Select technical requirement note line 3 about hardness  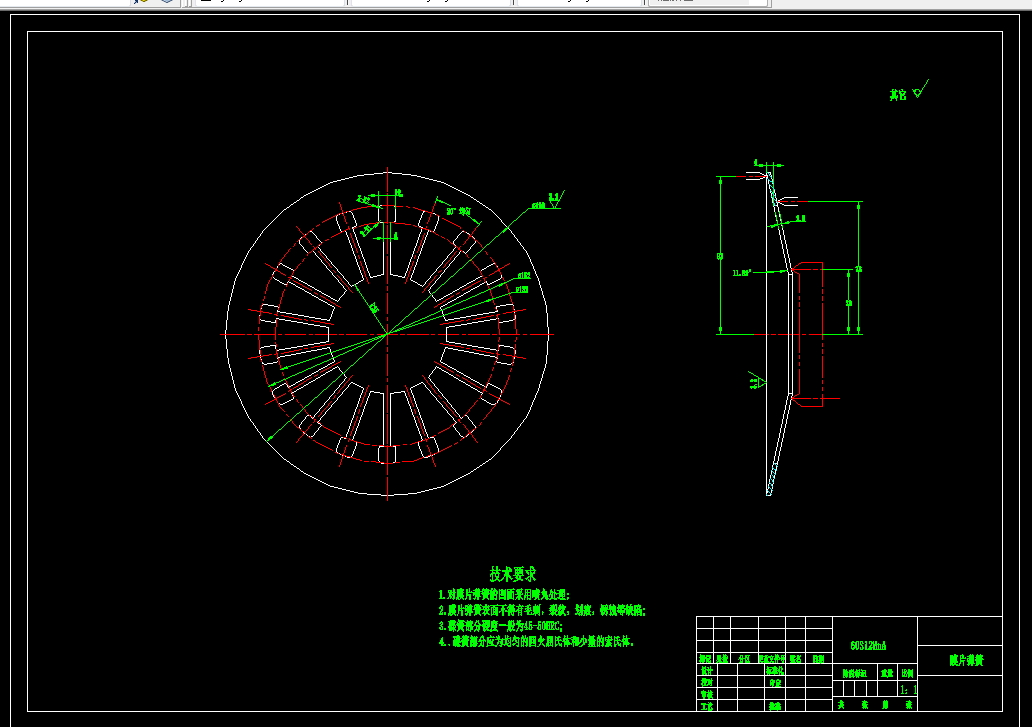pos(500,625)
